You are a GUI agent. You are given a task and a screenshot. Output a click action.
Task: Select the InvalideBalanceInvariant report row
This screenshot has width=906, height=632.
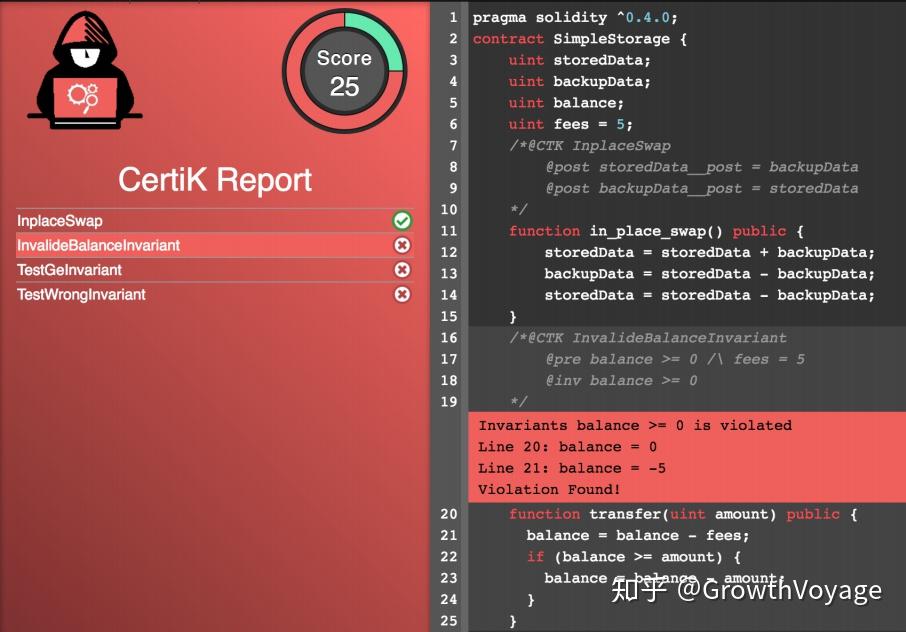(214, 246)
